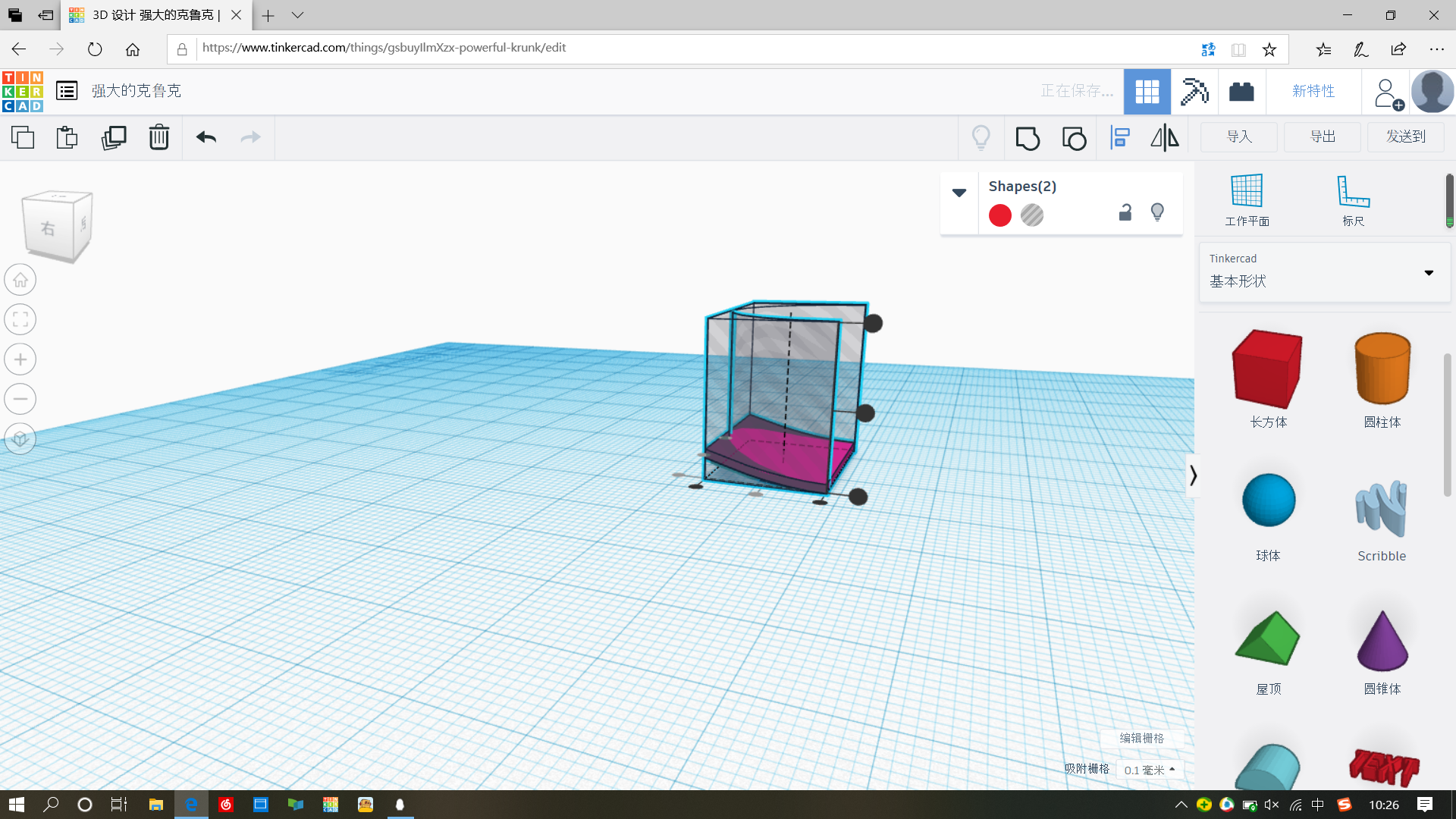The width and height of the screenshot is (1456, 819).
Task: Open the browser settings ellipsis menu
Action: (1436, 49)
